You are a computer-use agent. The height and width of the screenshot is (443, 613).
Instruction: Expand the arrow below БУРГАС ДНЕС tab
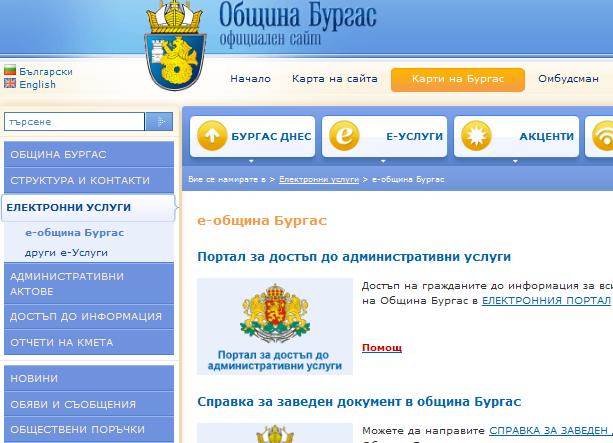(251, 161)
